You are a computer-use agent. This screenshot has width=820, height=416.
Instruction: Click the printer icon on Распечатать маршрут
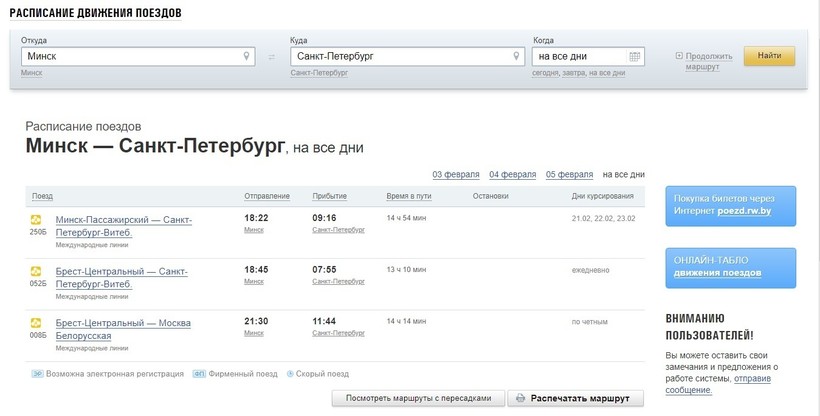point(519,398)
